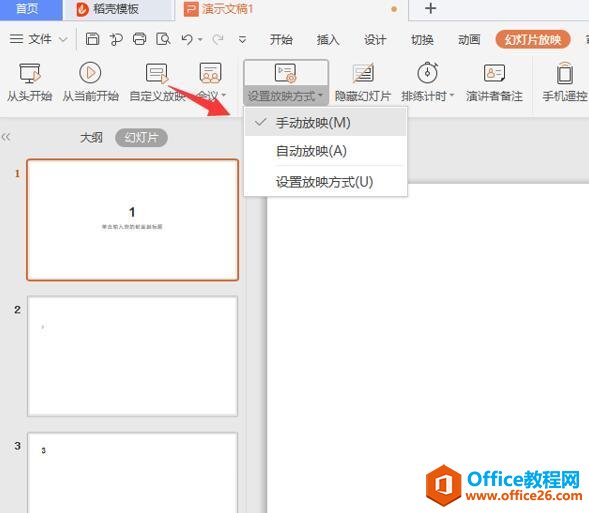Open the quick access toolbar customize dropdown

click(242, 39)
